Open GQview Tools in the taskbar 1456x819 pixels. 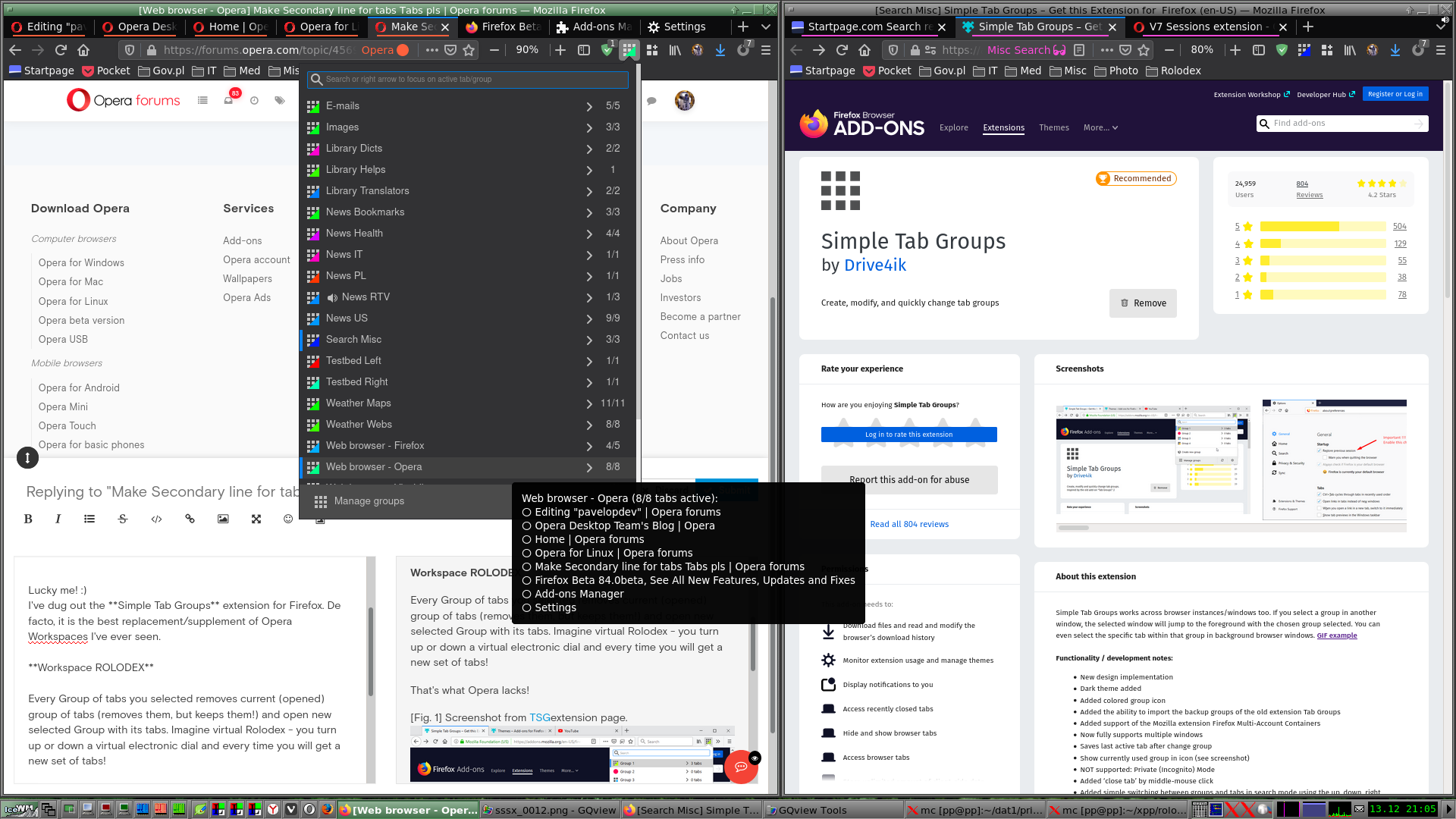(834, 810)
